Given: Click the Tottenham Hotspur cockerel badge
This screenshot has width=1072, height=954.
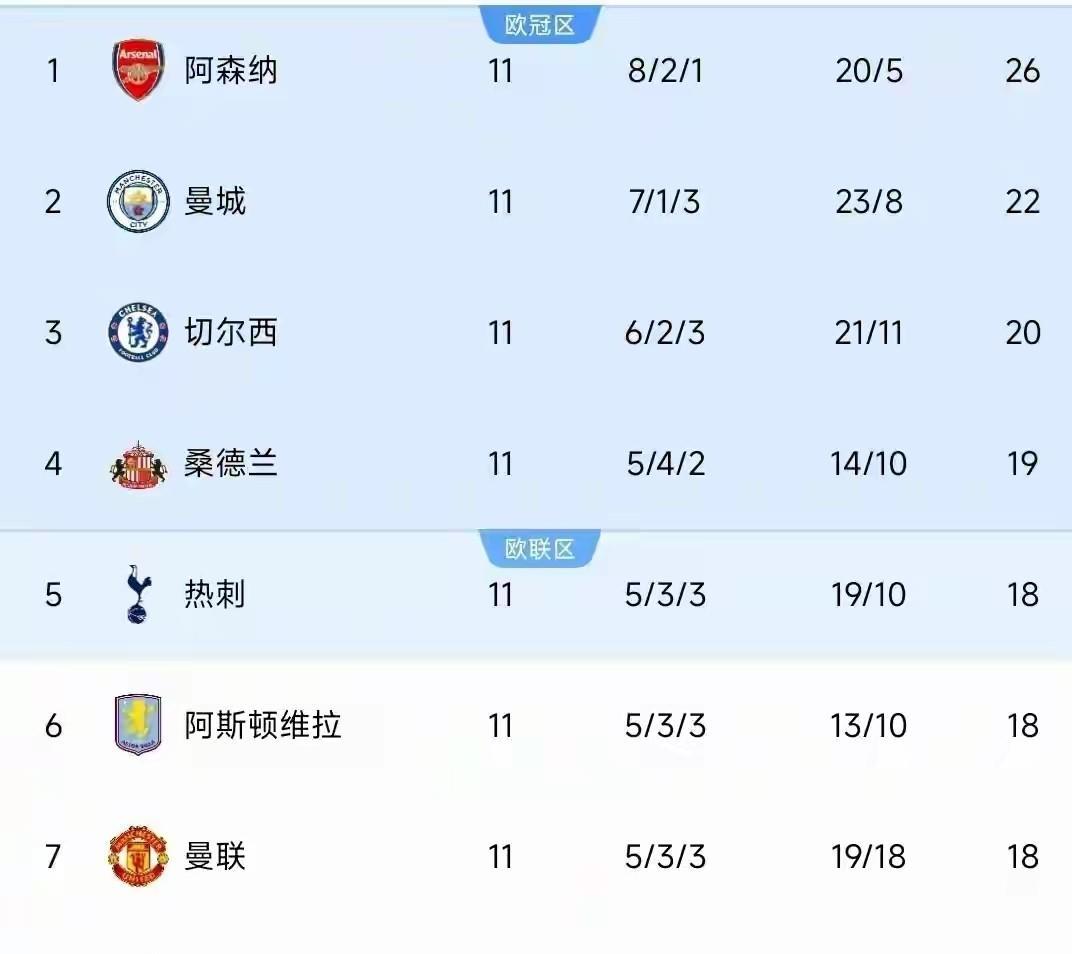Looking at the screenshot, I should pos(140,594).
